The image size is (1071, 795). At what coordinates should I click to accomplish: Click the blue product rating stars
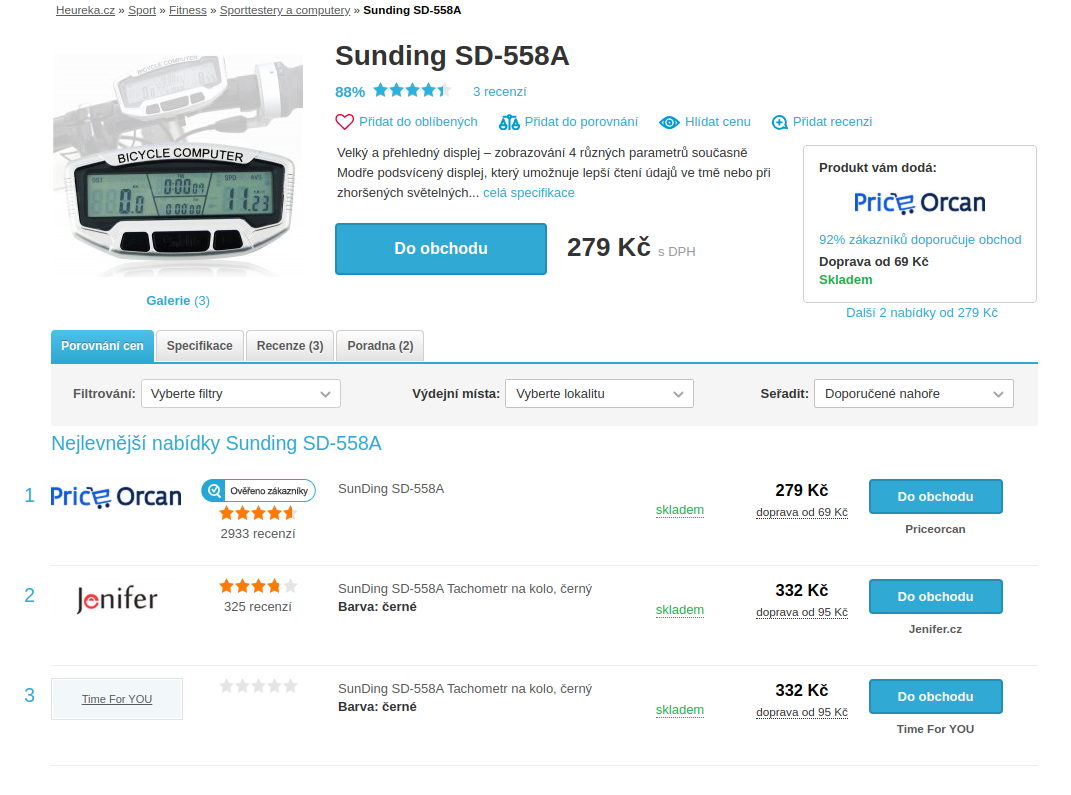point(412,90)
